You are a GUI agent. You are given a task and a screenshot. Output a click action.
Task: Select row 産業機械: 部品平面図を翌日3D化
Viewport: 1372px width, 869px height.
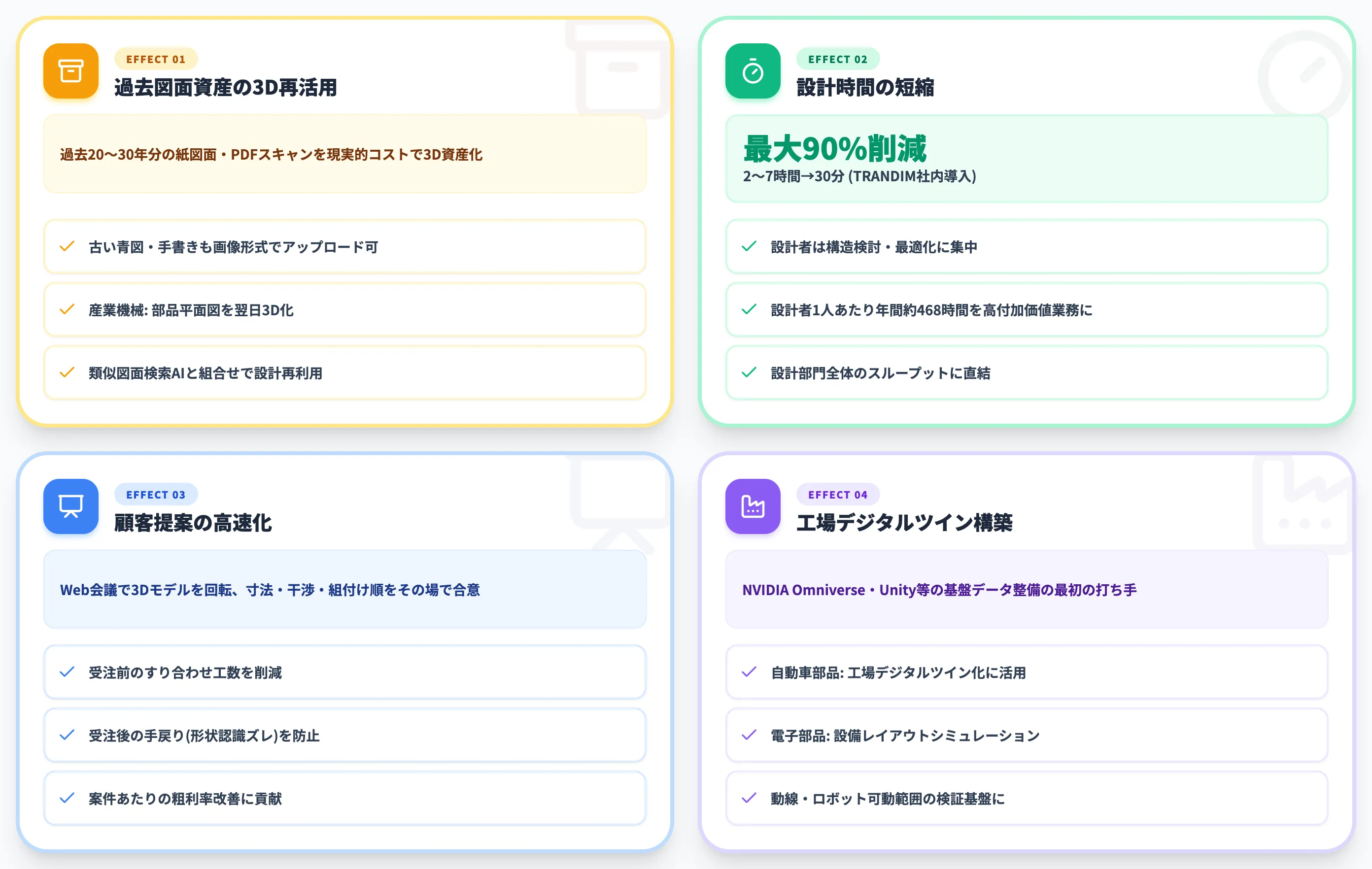click(x=344, y=310)
